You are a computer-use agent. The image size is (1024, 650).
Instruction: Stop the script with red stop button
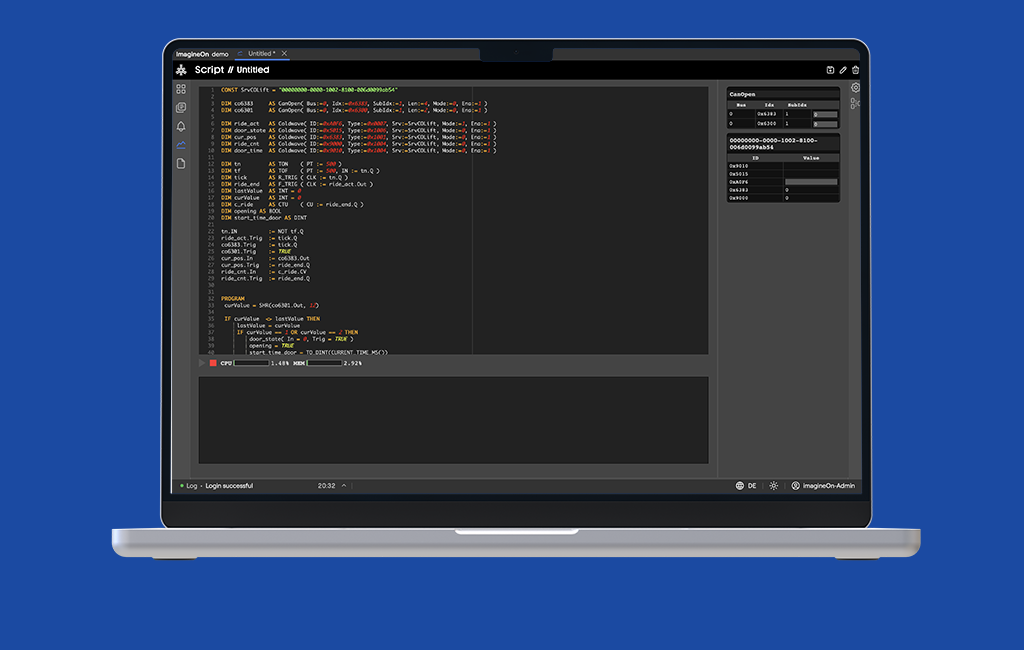point(213,363)
